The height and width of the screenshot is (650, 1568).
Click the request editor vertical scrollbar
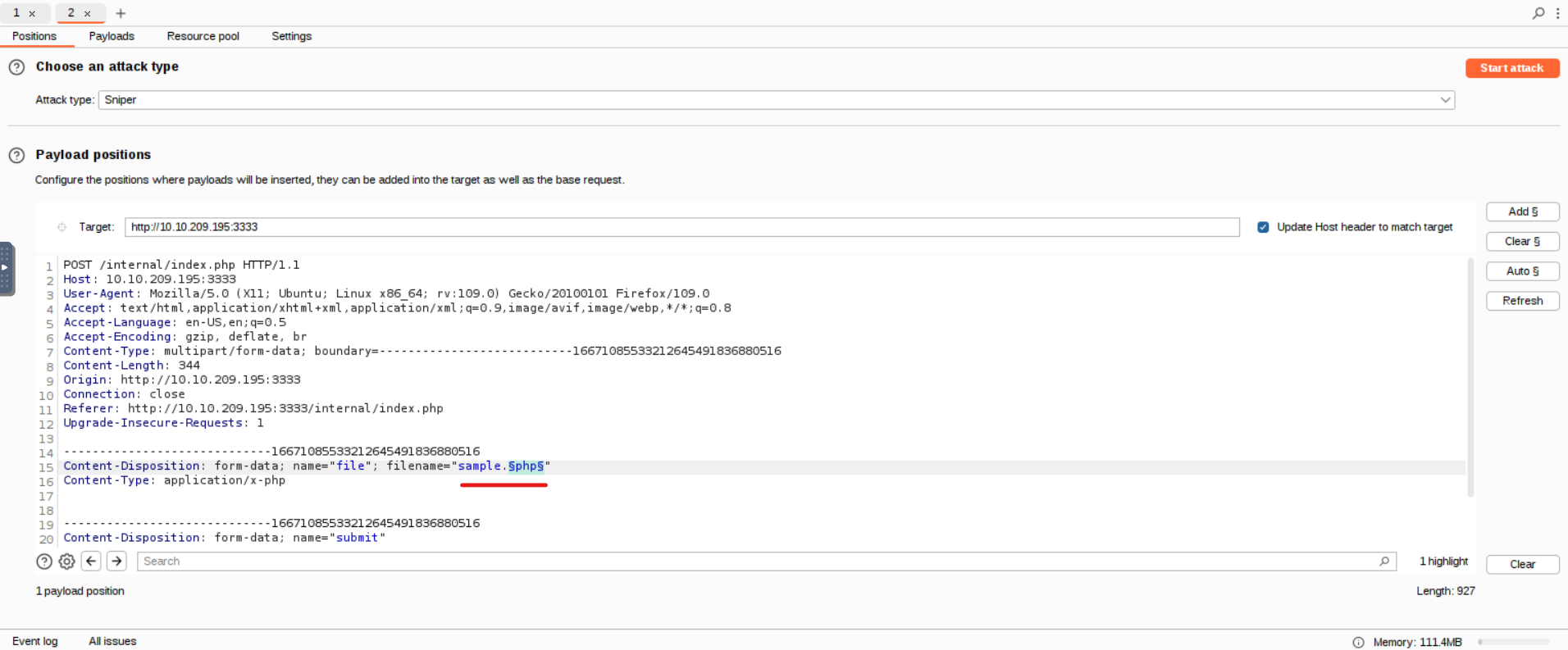click(1470, 377)
